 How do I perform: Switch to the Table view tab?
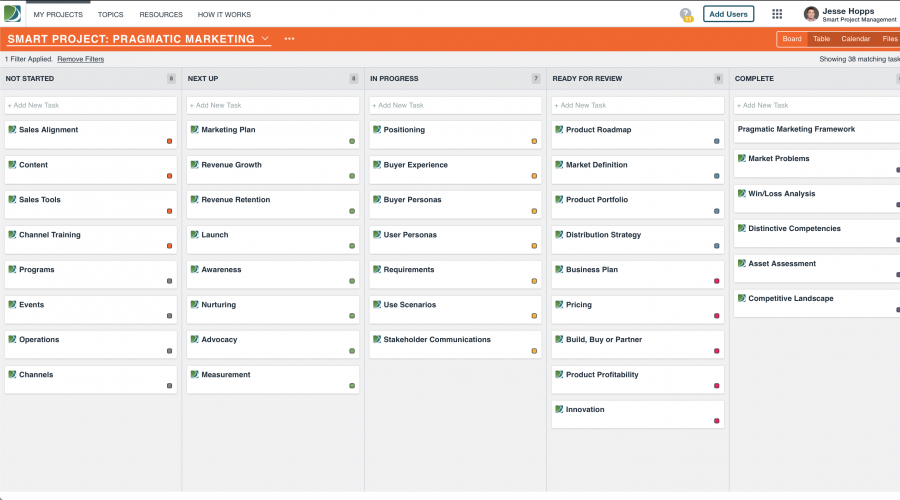[821, 39]
